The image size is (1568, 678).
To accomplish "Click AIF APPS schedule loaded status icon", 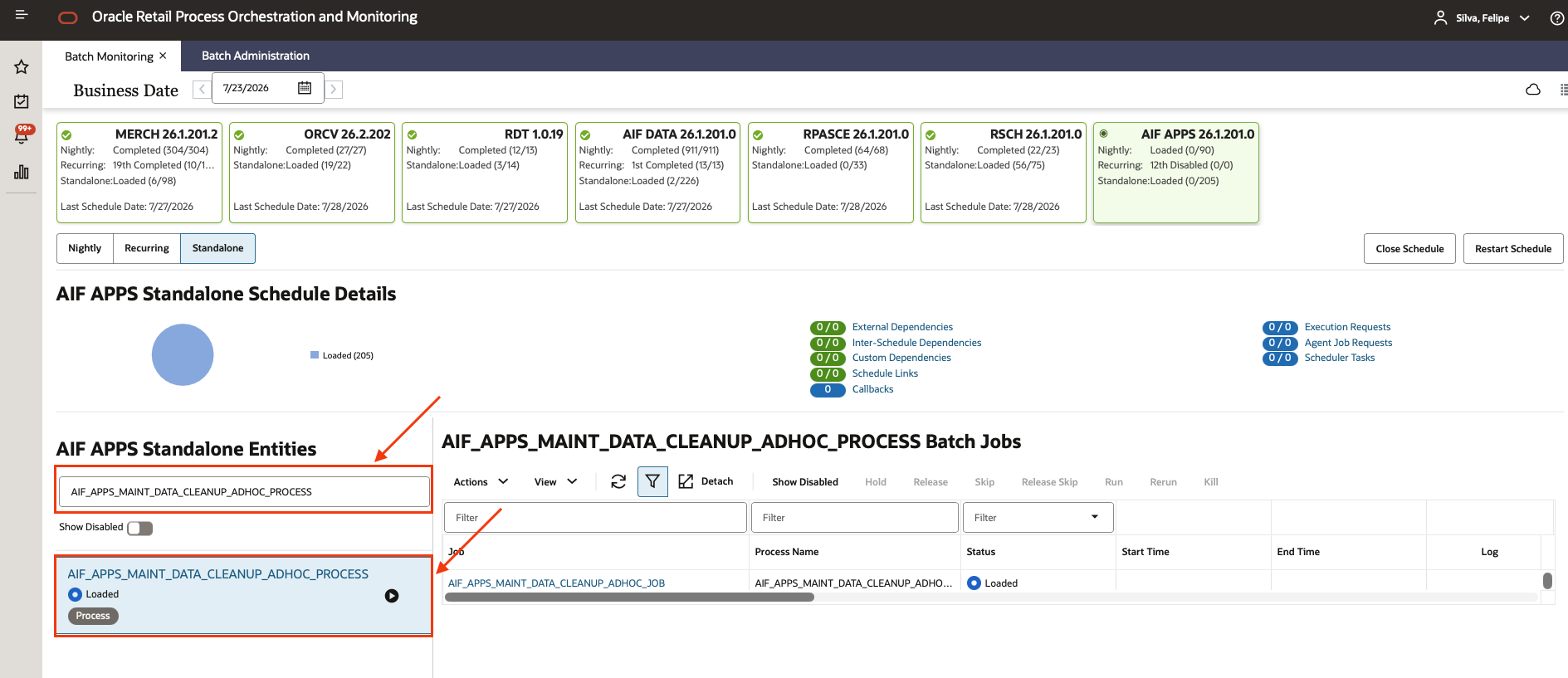I will 1103,134.
